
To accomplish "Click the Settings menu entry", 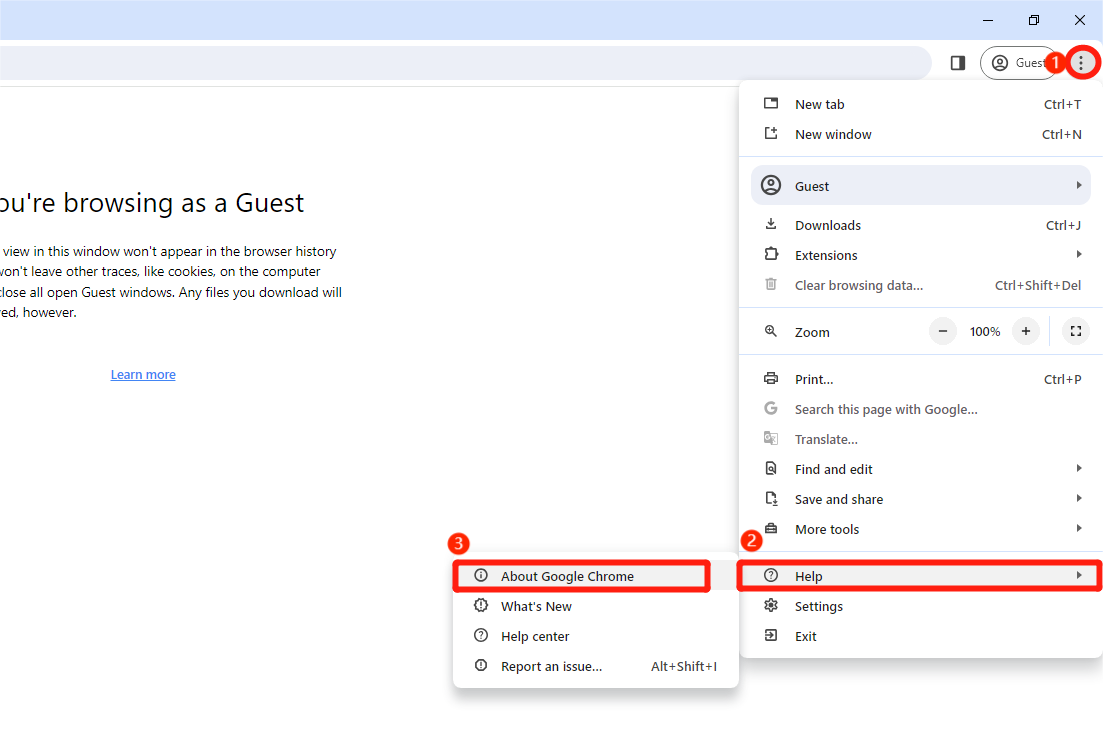I will (818, 606).
